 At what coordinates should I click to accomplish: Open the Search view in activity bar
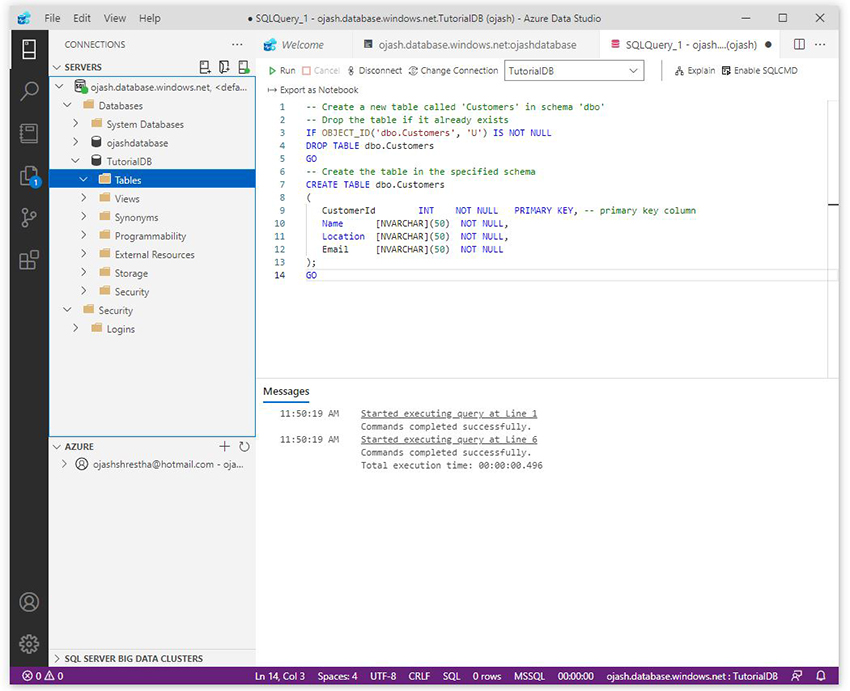(x=29, y=91)
